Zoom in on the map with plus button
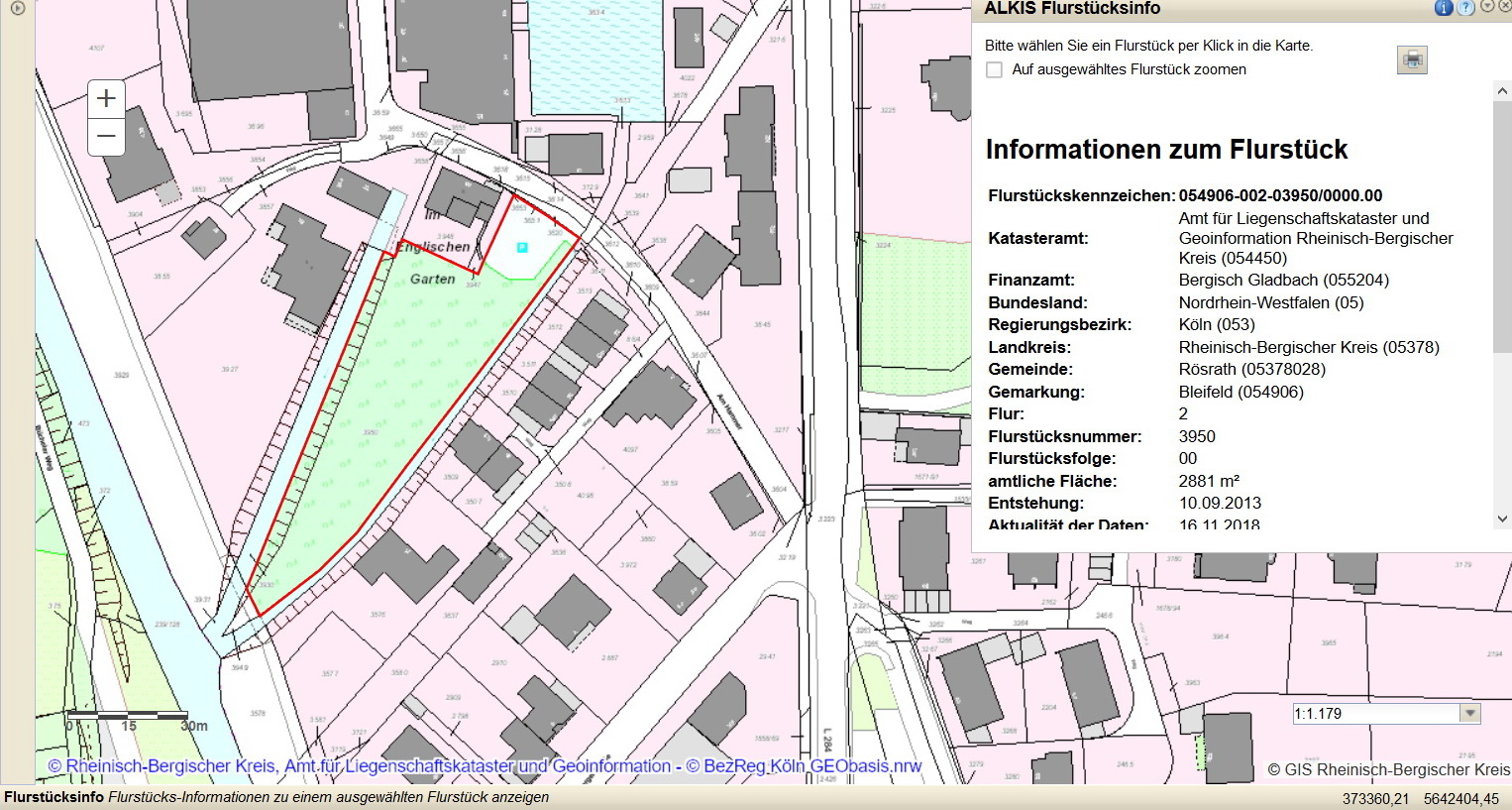 tap(106, 98)
